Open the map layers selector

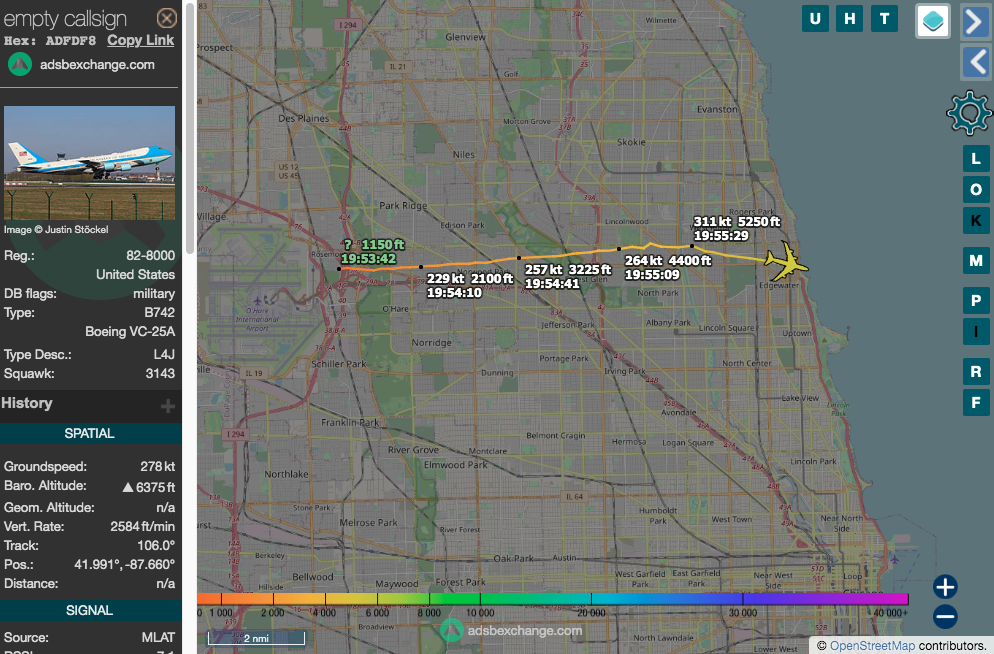[933, 21]
